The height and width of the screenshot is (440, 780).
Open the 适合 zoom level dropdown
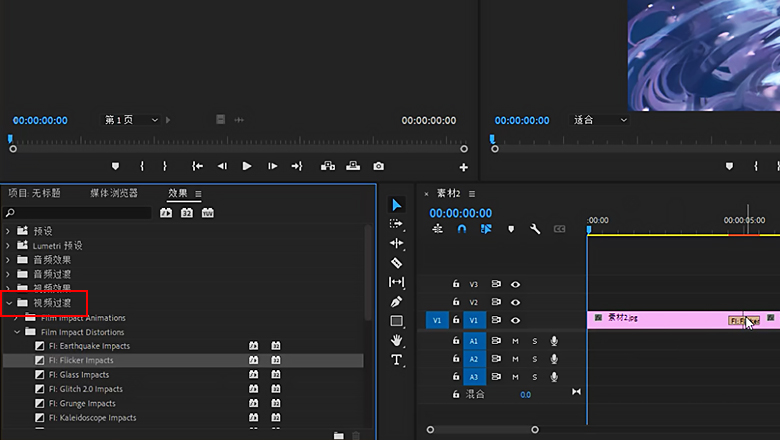(600, 120)
